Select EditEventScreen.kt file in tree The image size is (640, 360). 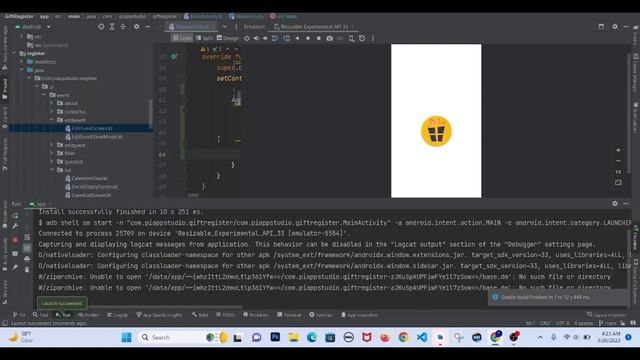(89, 128)
